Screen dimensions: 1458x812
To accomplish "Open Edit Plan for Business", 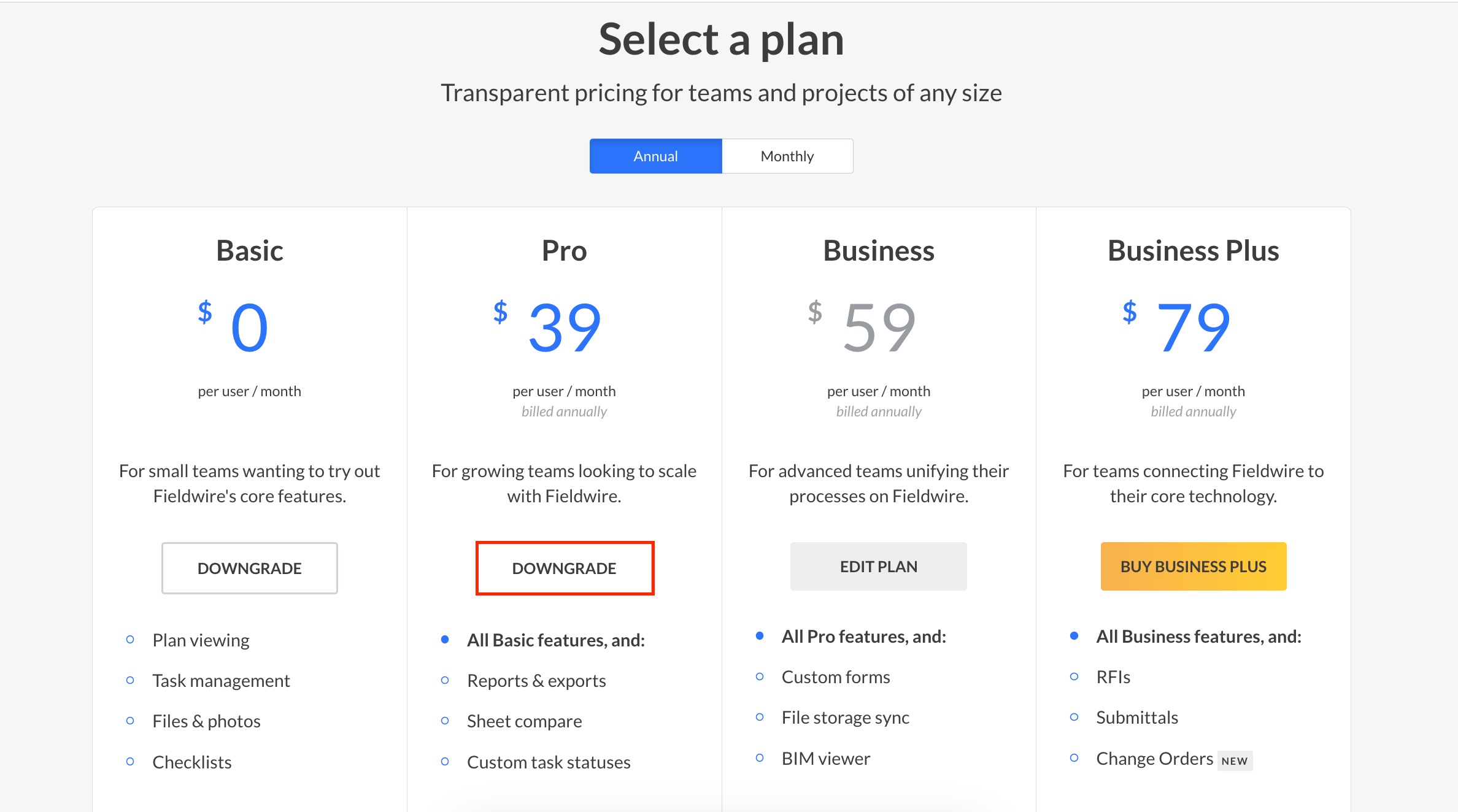I will coord(878,566).
